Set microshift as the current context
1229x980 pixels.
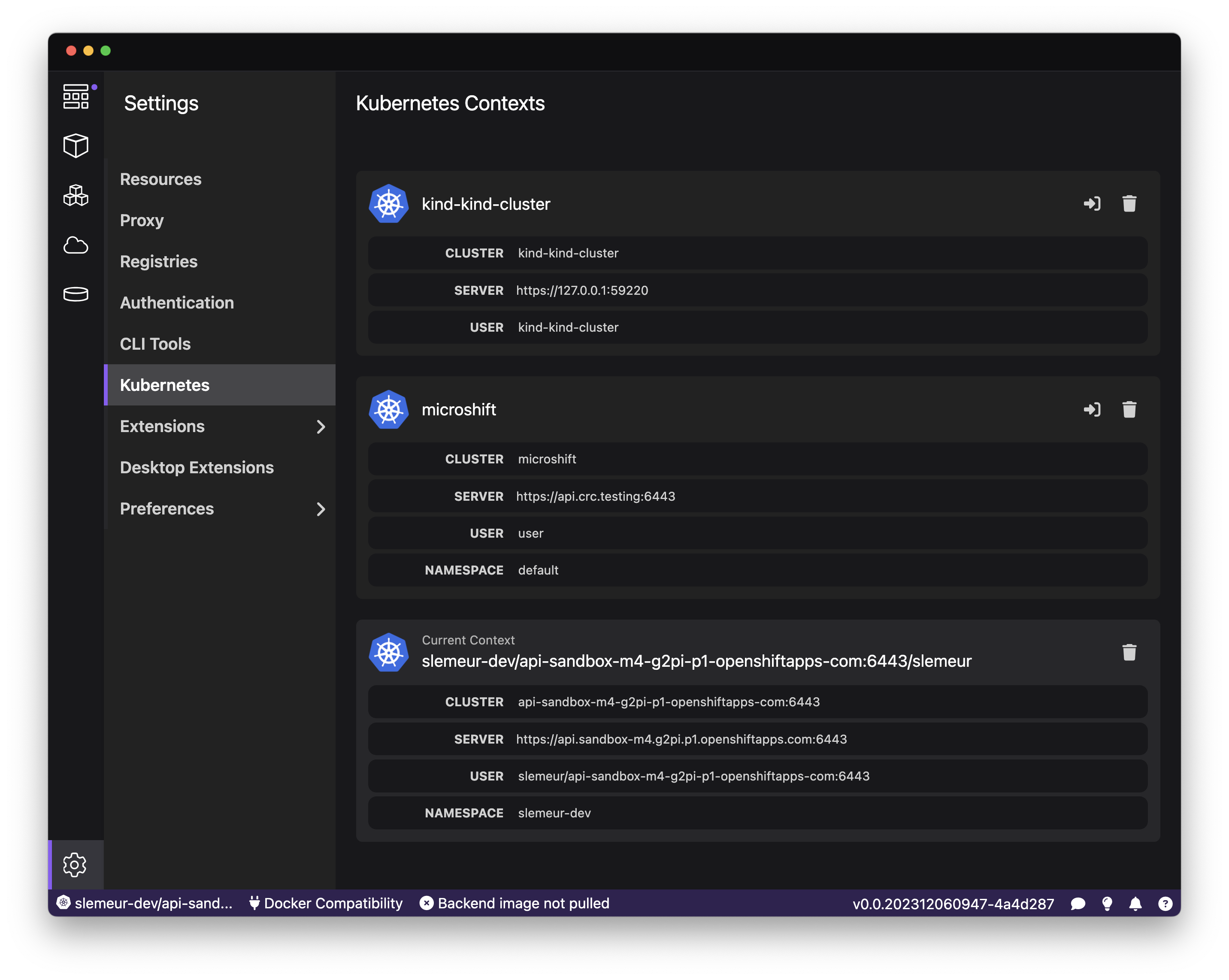1093,409
